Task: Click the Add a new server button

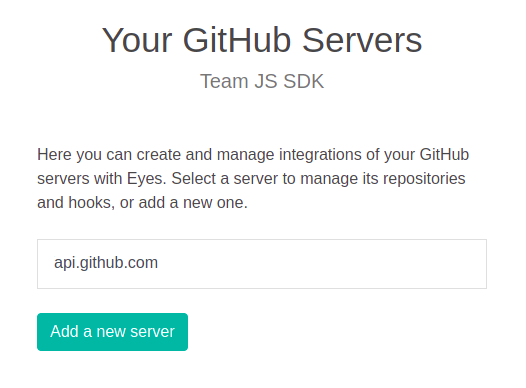Action: pos(112,332)
